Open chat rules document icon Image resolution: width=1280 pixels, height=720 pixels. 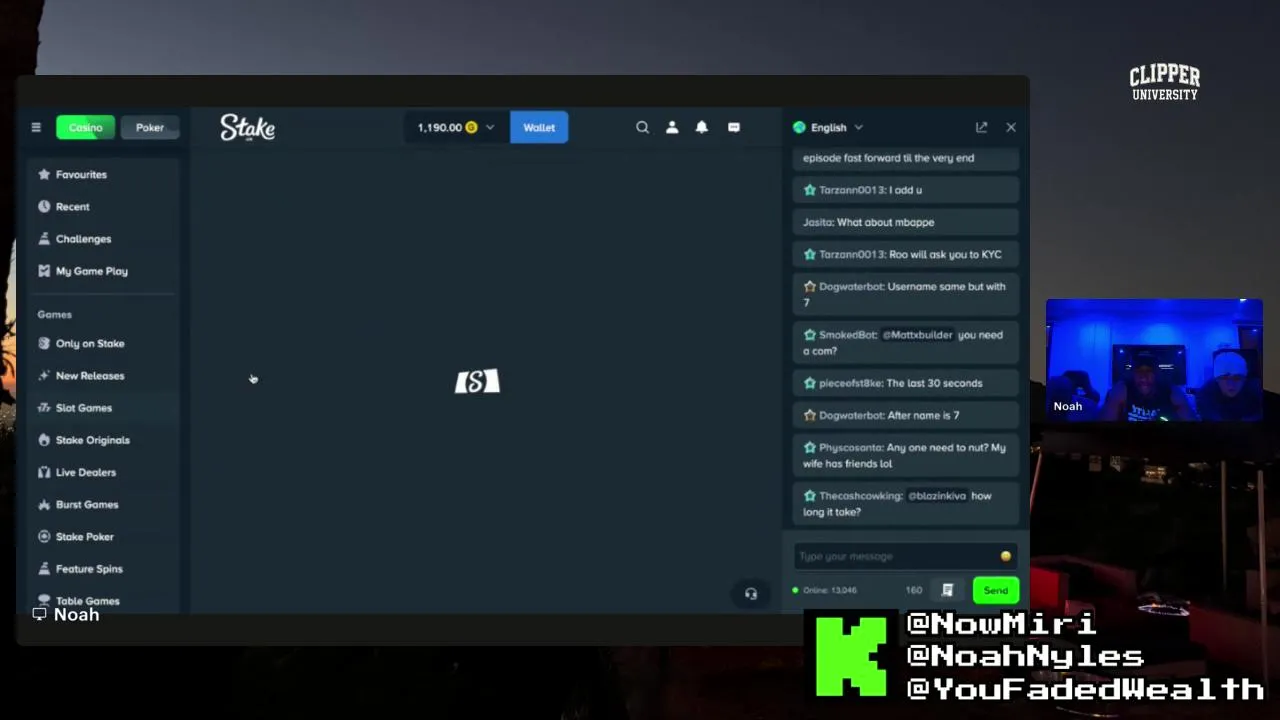947,590
